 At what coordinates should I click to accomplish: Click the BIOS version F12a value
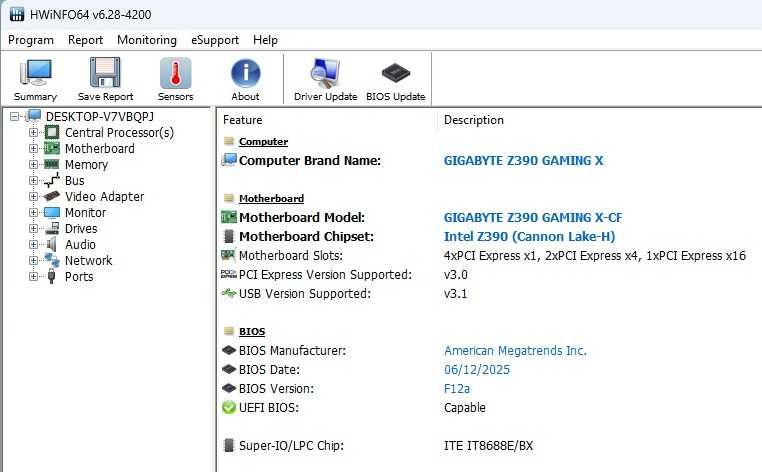click(457, 388)
